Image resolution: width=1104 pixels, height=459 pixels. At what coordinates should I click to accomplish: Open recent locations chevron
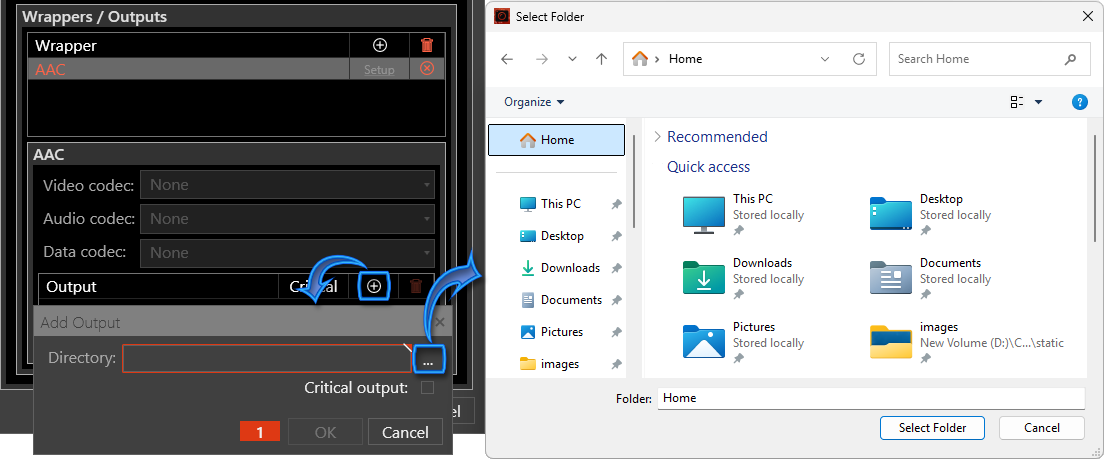pos(572,59)
